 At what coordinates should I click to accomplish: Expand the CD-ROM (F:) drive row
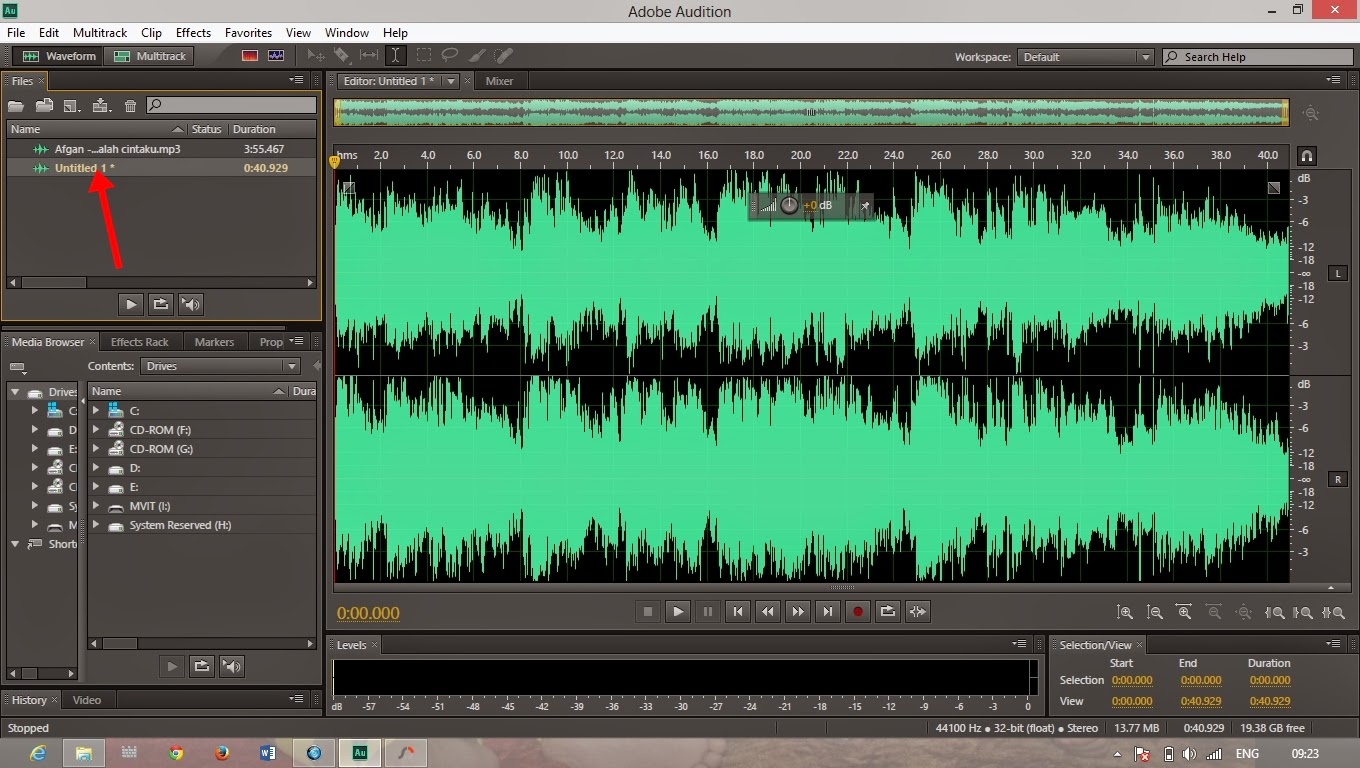96,430
